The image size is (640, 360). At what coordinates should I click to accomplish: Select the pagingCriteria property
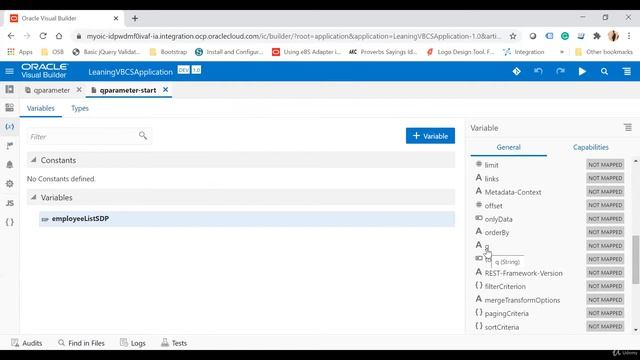click(x=506, y=313)
